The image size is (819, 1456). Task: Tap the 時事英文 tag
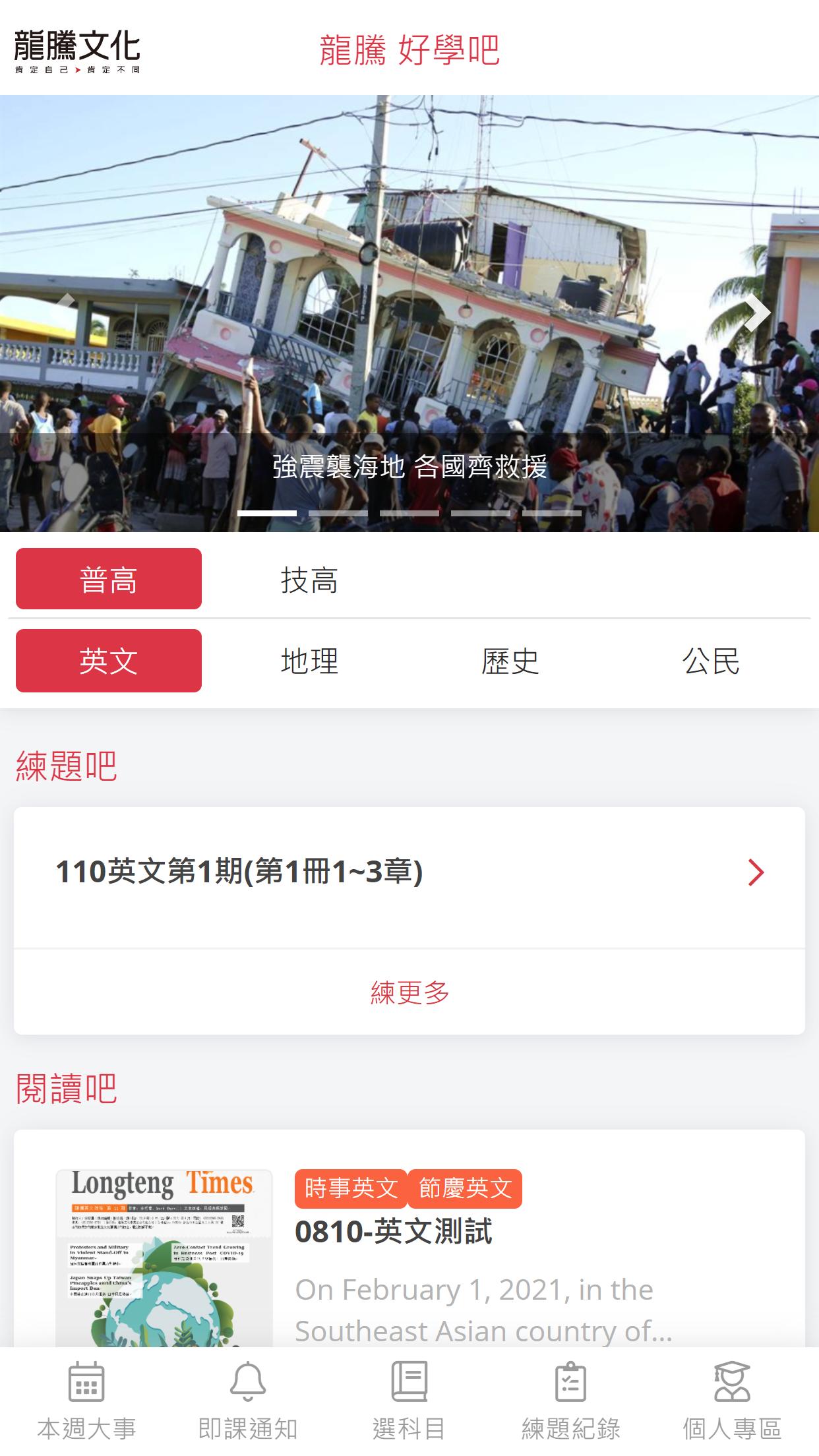point(351,1189)
